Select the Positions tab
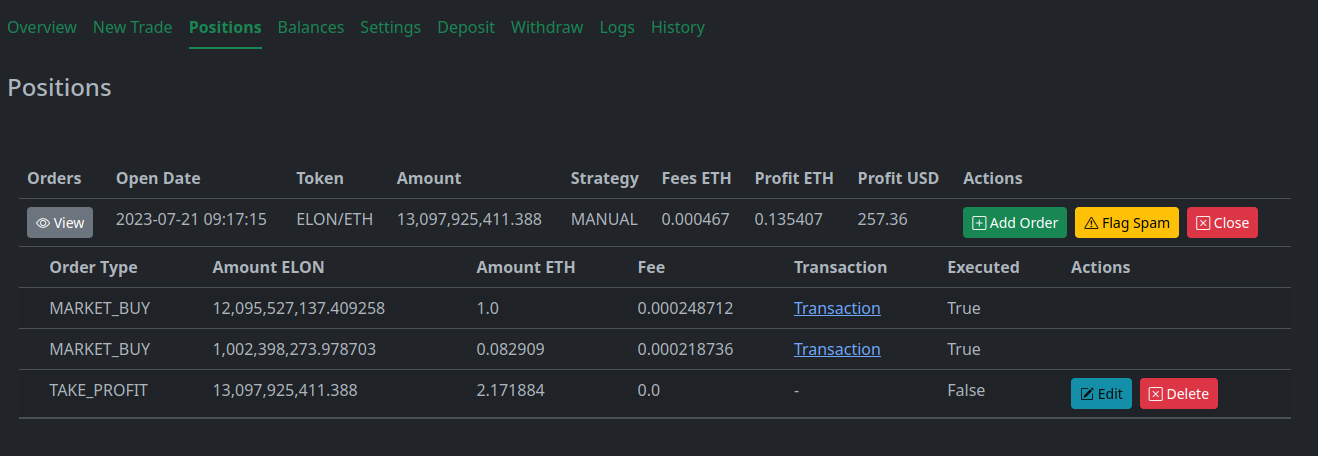 pyautogui.click(x=225, y=27)
